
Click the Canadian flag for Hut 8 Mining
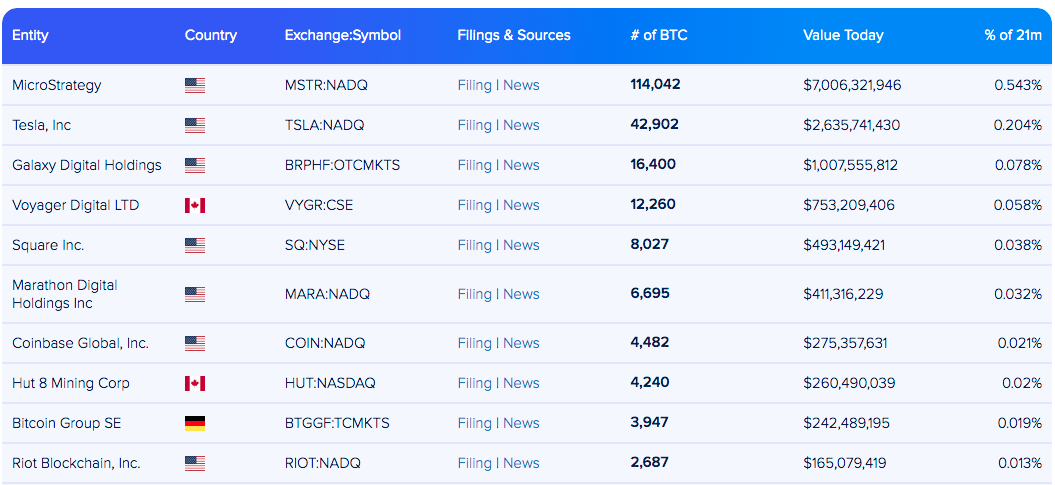194,383
